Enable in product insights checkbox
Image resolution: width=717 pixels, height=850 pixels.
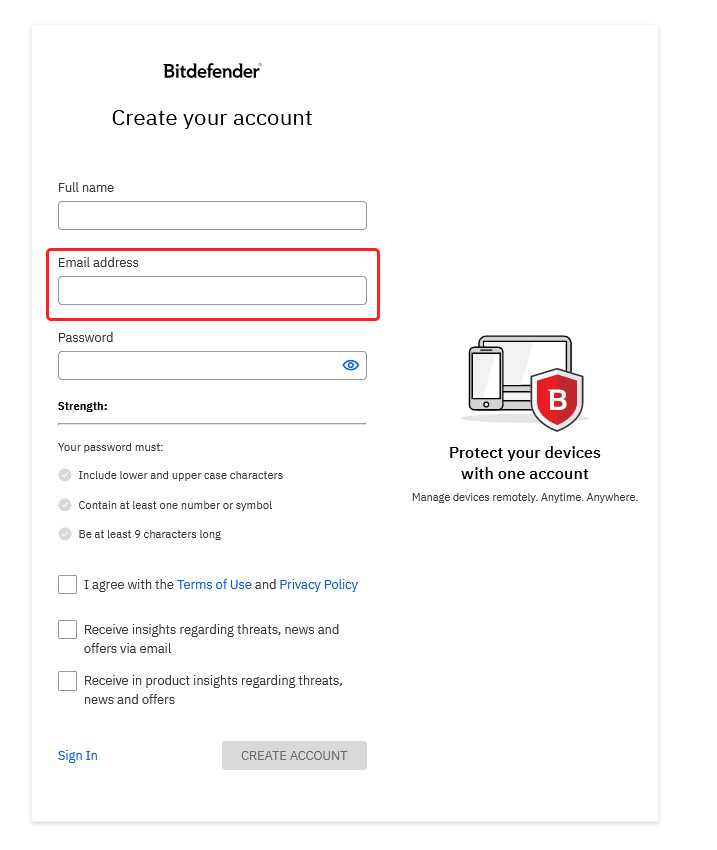[x=67, y=680]
